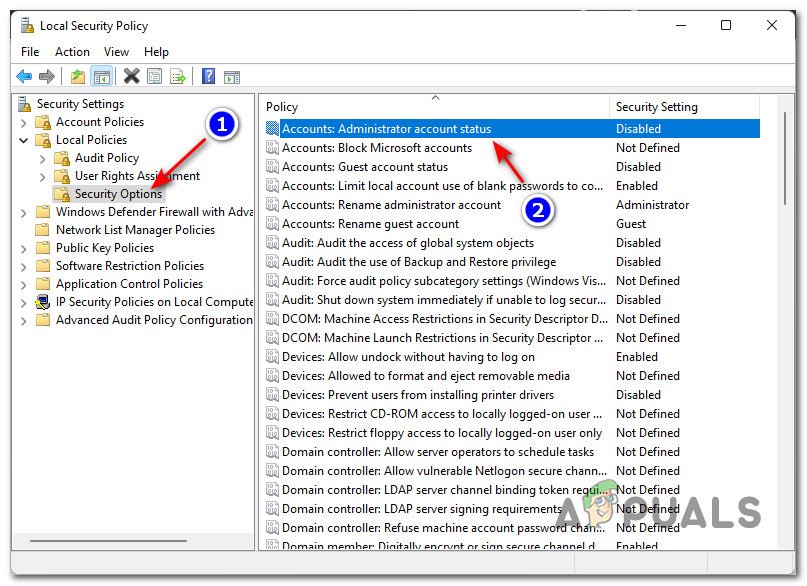The width and height of the screenshot is (807, 586).
Task: Expand the Account Policies tree node
Action: pyautogui.click(x=24, y=122)
